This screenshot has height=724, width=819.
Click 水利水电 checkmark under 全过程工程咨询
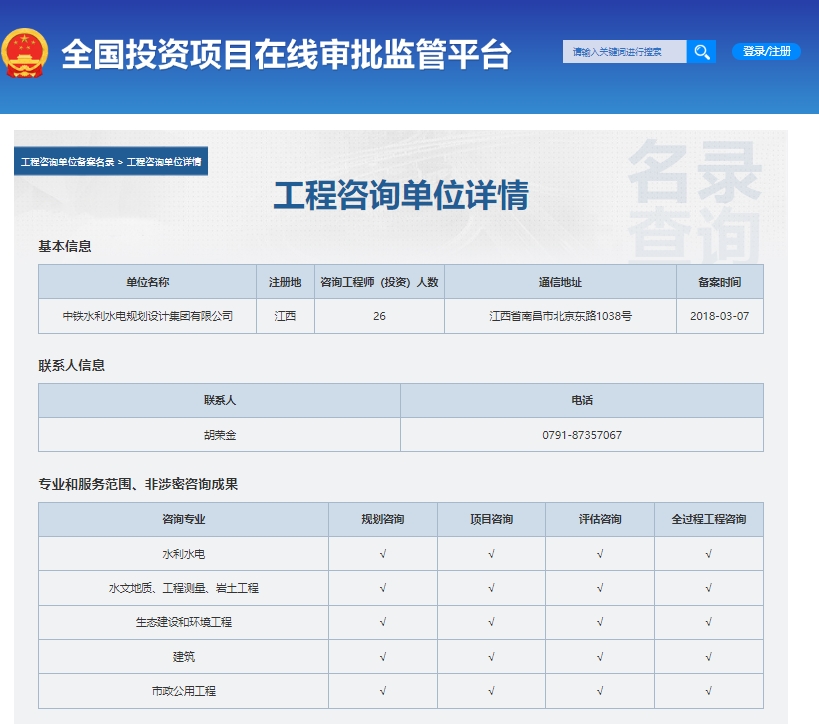click(x=709, y=554)
